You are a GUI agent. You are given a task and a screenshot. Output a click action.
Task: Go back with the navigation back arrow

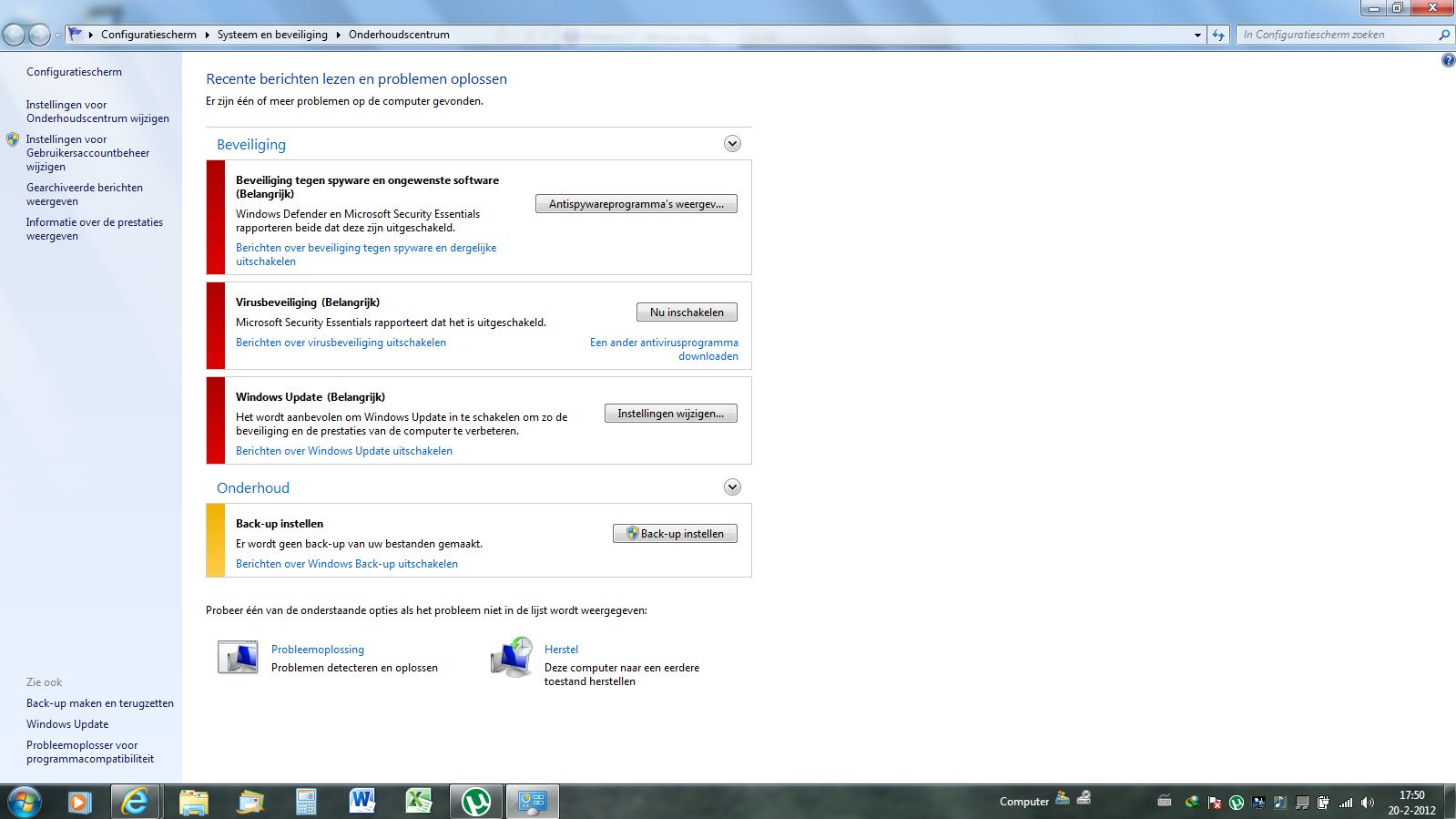pos(15,35)
